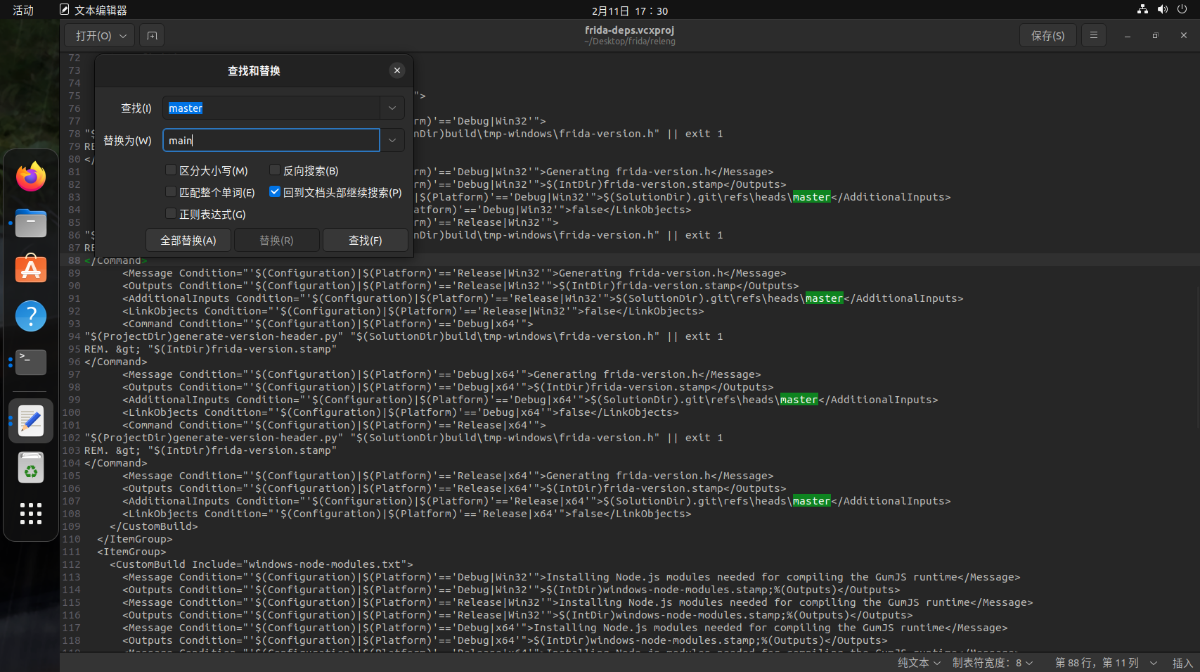Open Firefox from the dock
Viewport: 1200px width, 672px height.
(31, 177)
